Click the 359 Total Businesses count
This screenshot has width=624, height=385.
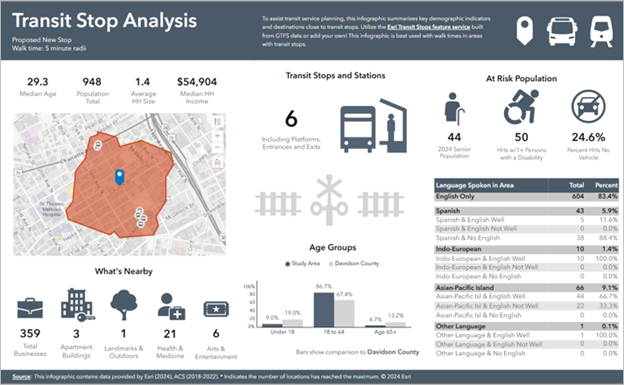pyautogui.click(x=30, y=333)
